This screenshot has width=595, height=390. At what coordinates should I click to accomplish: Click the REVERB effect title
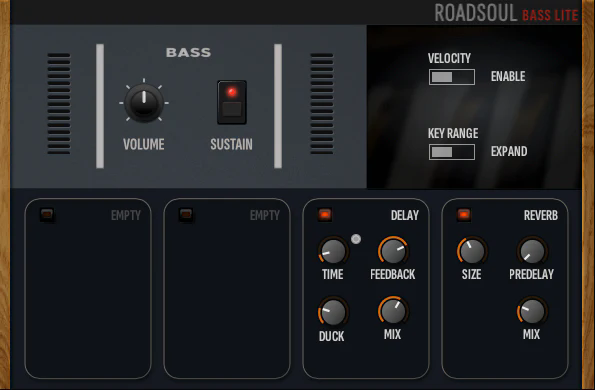pyautogui.click(x=541, y=215)
